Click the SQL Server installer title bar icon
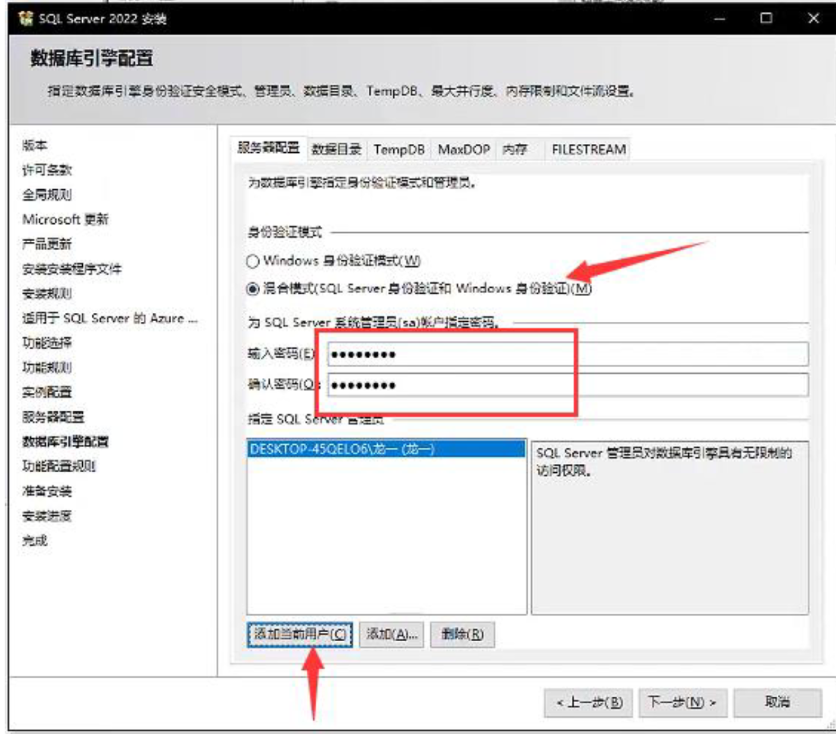Image resolution: width=836 pixels, height=734 pixels. pyautogui.click(x=25, y=18)
